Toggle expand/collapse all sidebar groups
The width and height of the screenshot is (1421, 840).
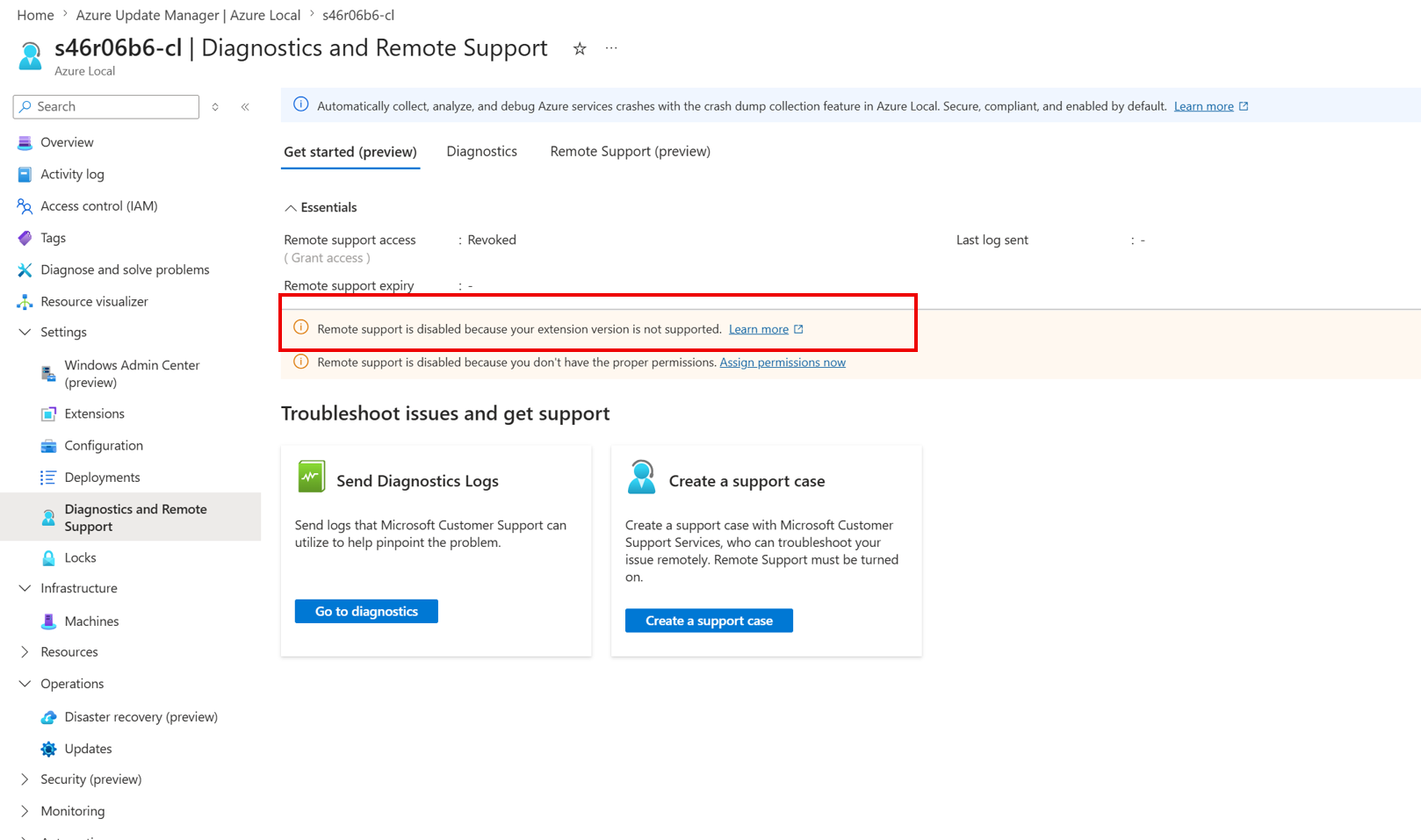(x=215, y=107)
